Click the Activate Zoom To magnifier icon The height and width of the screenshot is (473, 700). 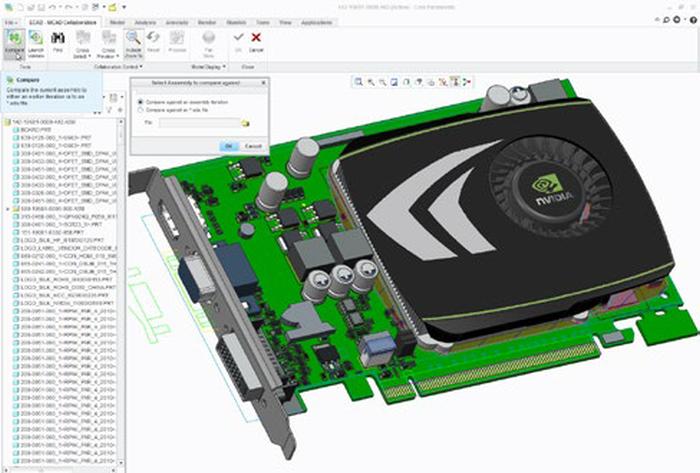[131, 40]
